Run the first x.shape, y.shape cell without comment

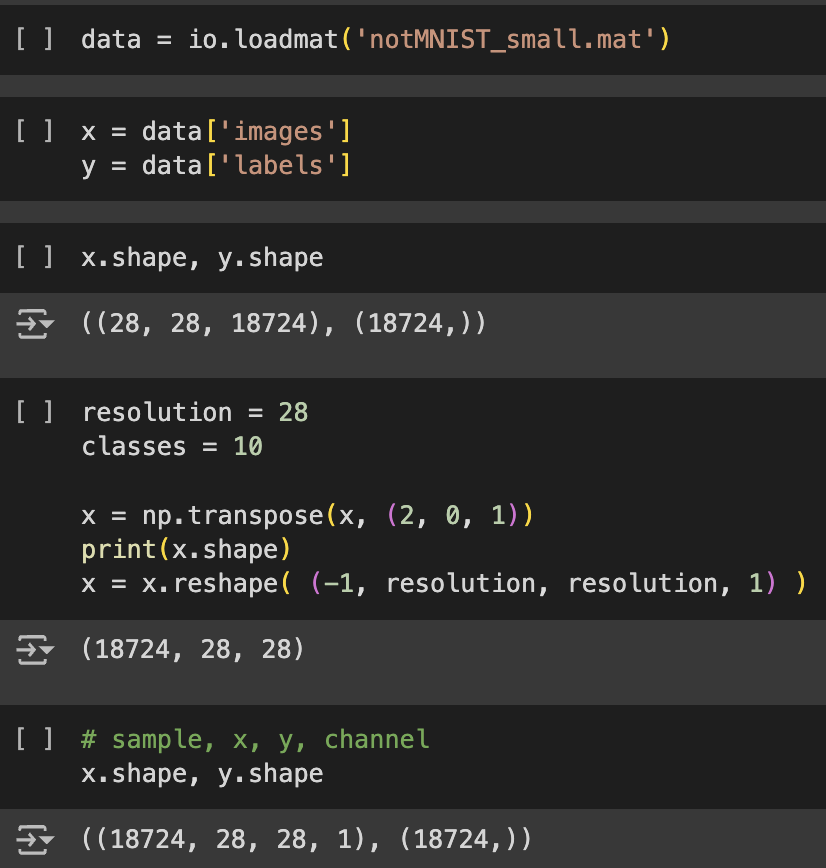click(x=34, y=257)
